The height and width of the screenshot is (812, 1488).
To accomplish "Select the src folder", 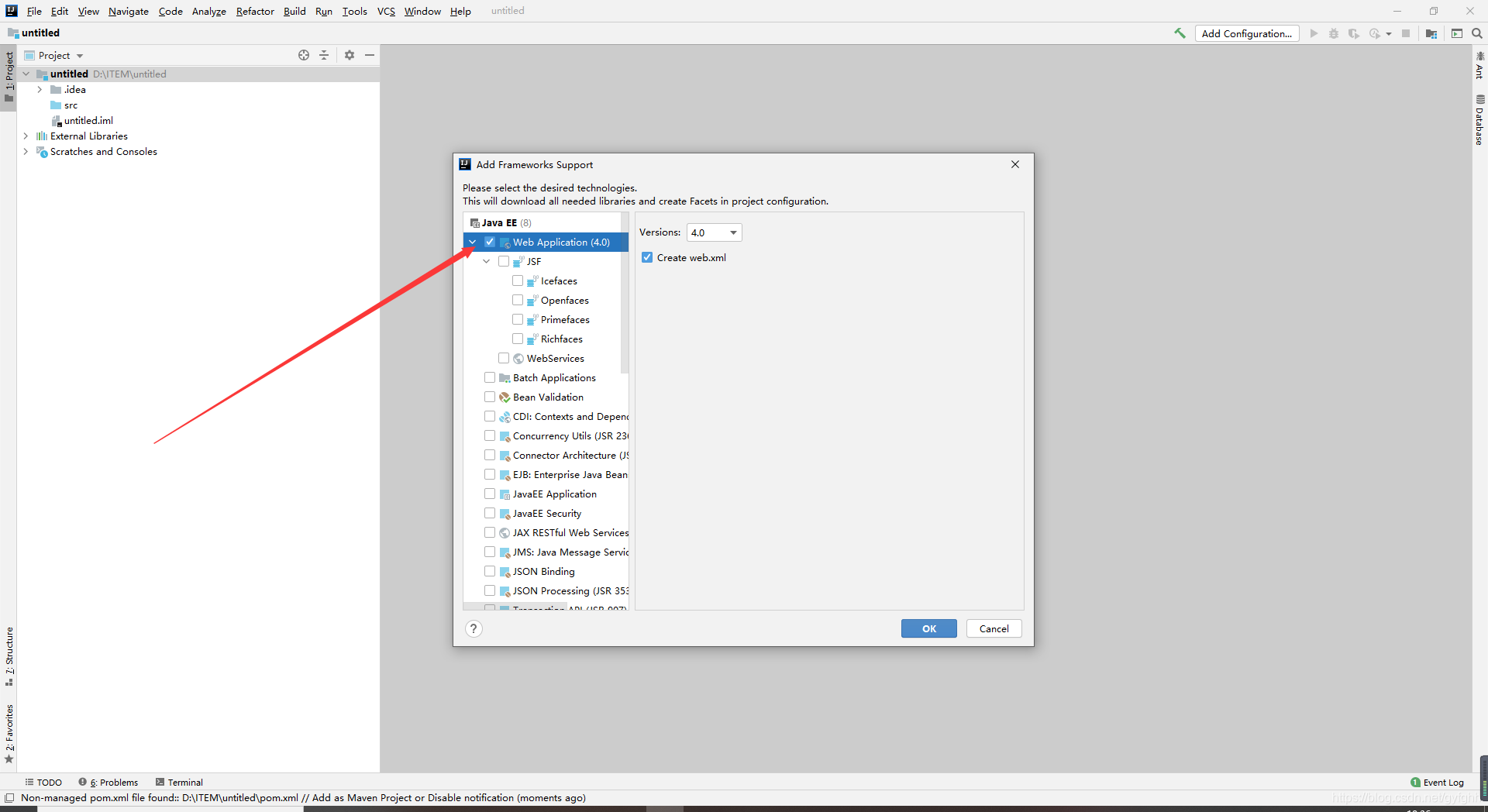I will coord(71,105).
